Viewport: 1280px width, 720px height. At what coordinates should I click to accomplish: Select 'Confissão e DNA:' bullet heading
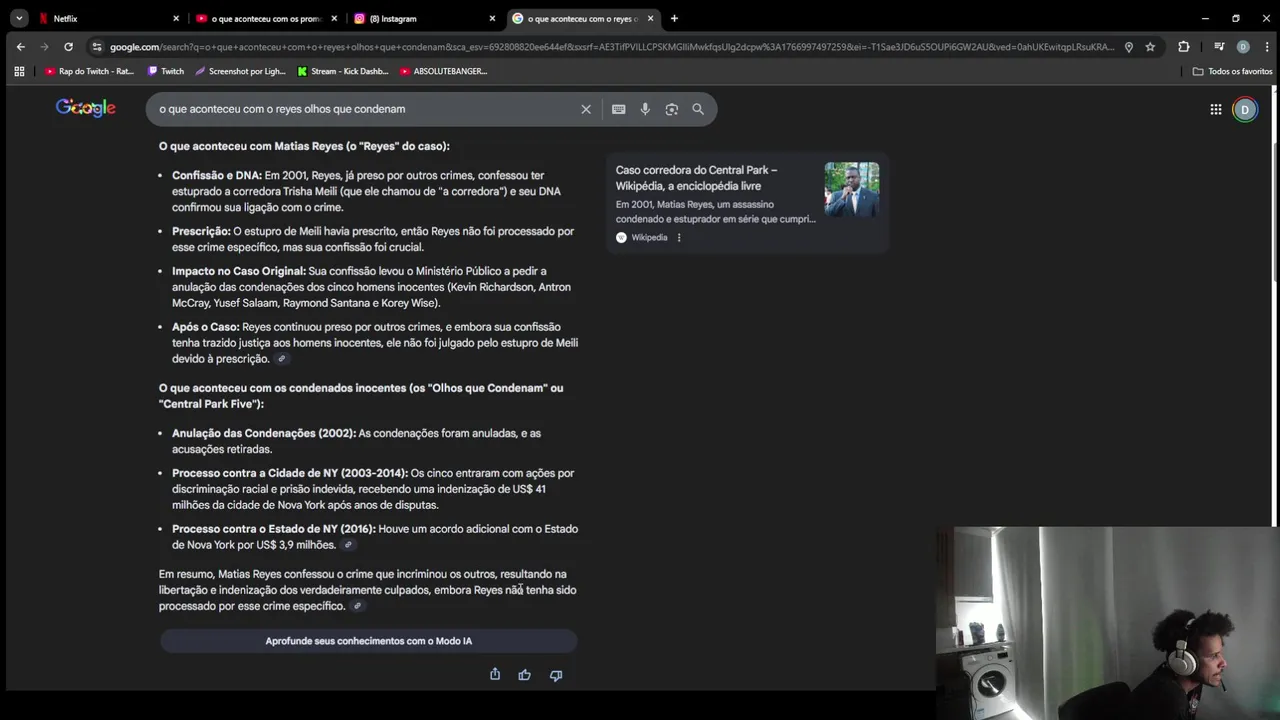click(x=217, y=175)
